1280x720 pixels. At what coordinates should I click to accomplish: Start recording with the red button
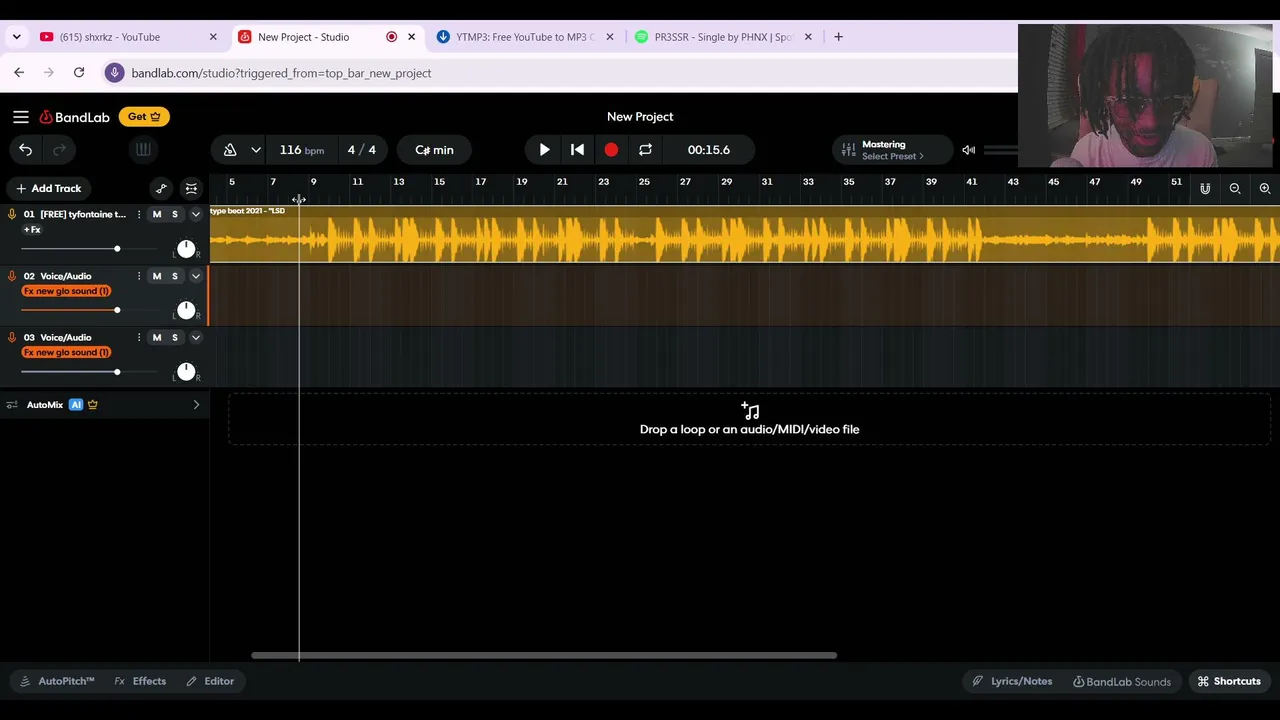(611, 150)
